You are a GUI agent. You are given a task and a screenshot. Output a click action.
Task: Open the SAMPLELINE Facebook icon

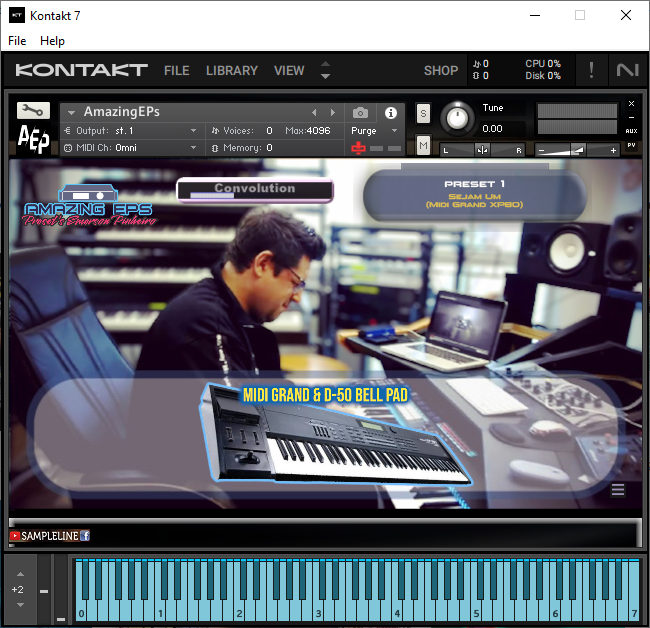pos(85,536)
